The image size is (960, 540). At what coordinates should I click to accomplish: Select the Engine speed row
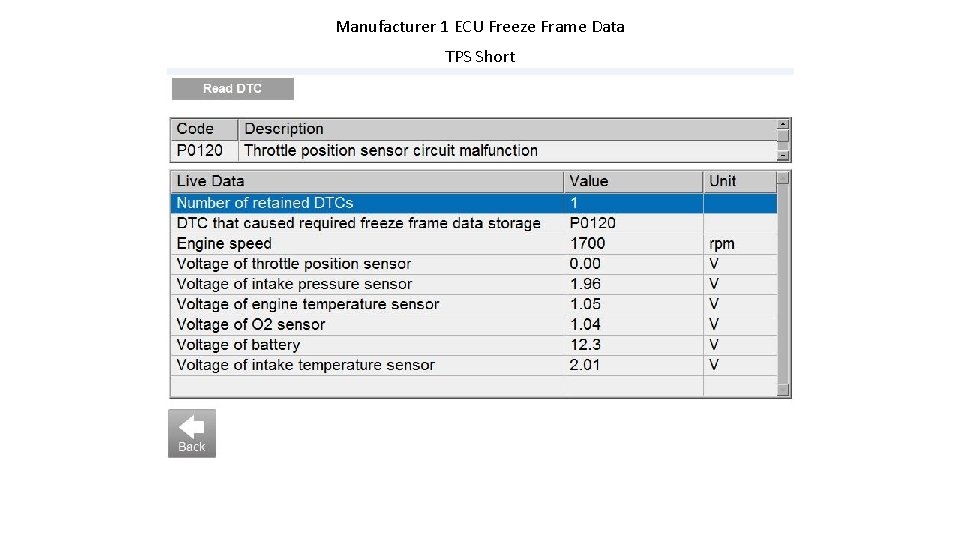point(474,244)
